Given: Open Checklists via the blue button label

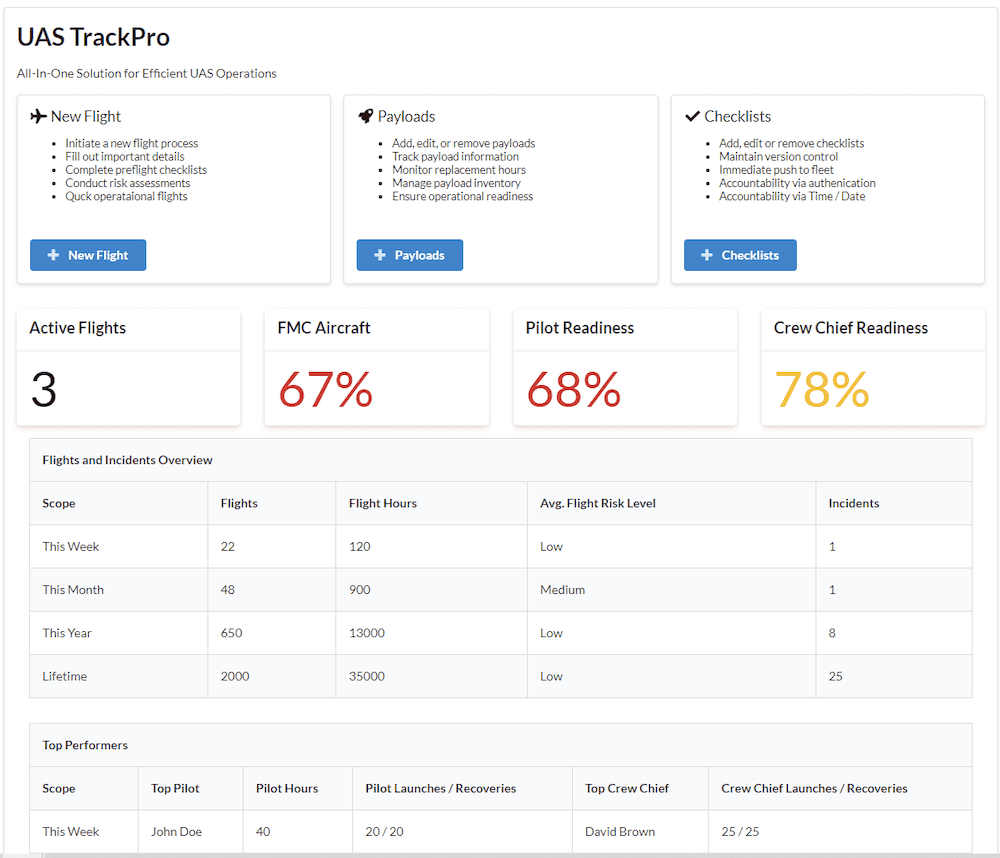Looking at the screenshot, I should click(x=750, y=255).
